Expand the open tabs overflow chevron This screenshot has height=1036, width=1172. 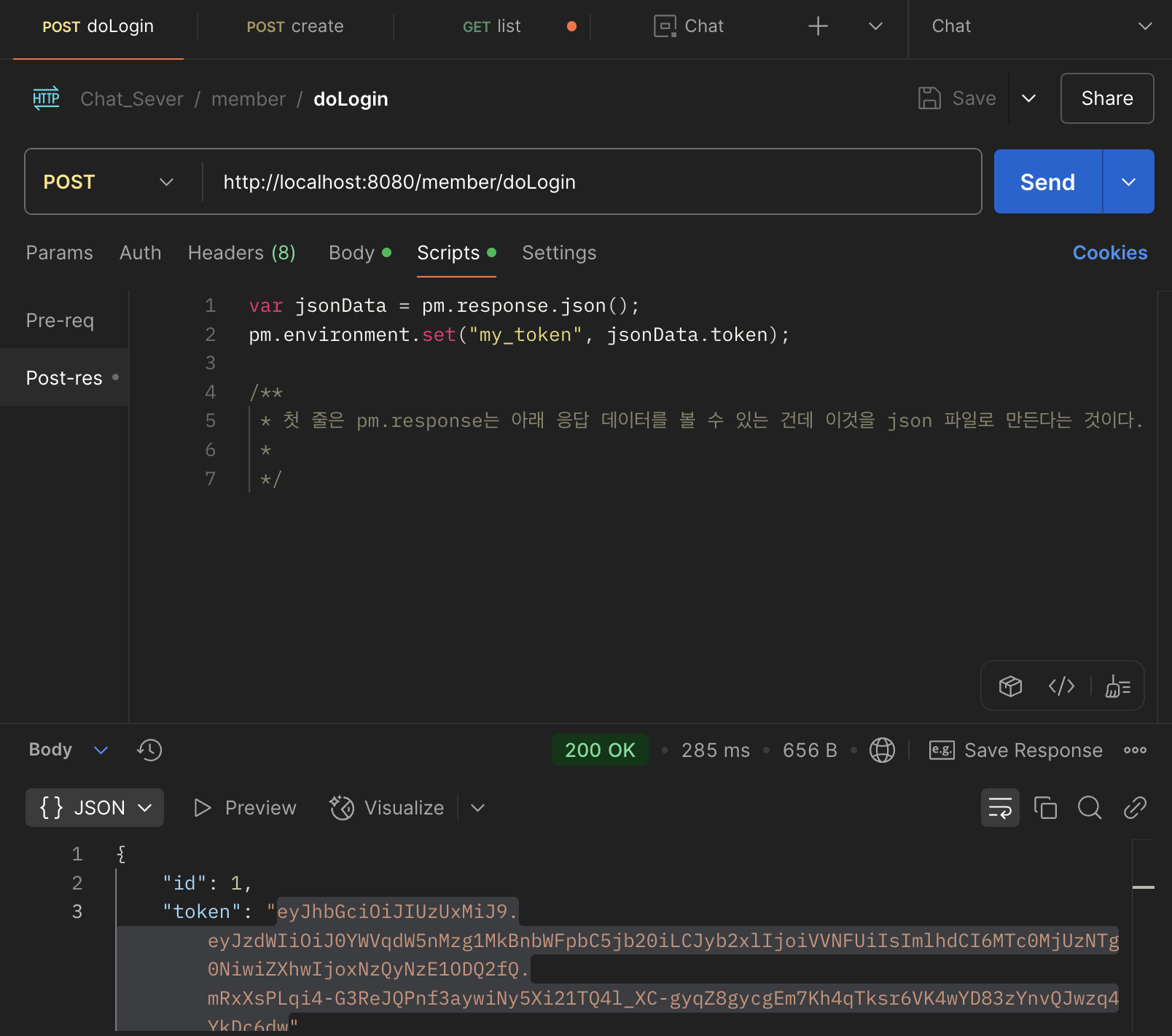(x=876, y=26)
